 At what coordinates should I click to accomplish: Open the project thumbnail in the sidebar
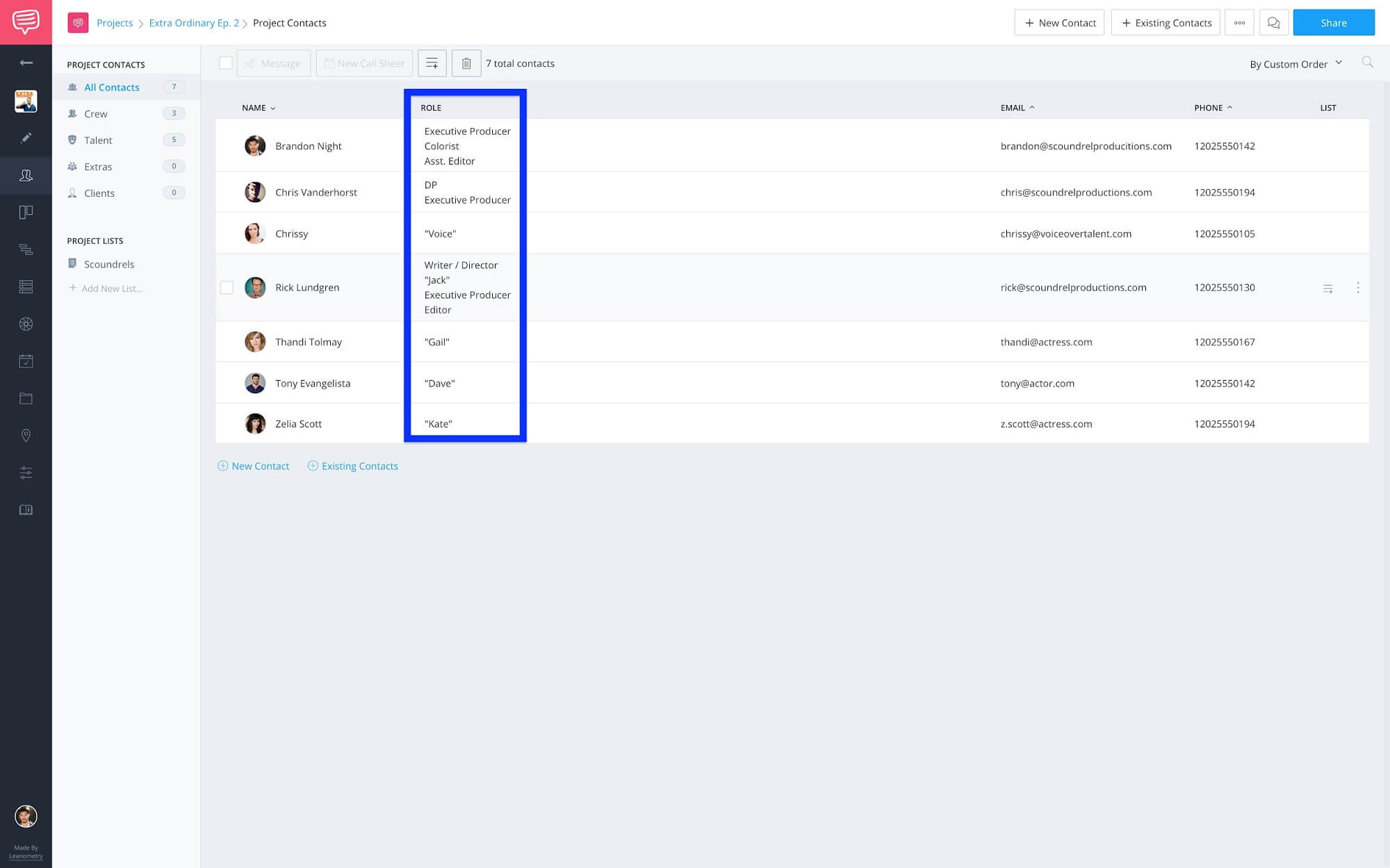26,101
